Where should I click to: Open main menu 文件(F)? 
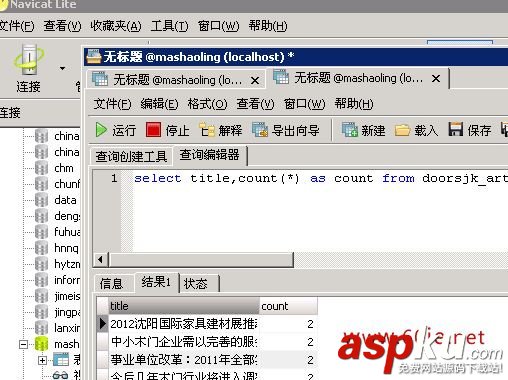tap(17, 26)
